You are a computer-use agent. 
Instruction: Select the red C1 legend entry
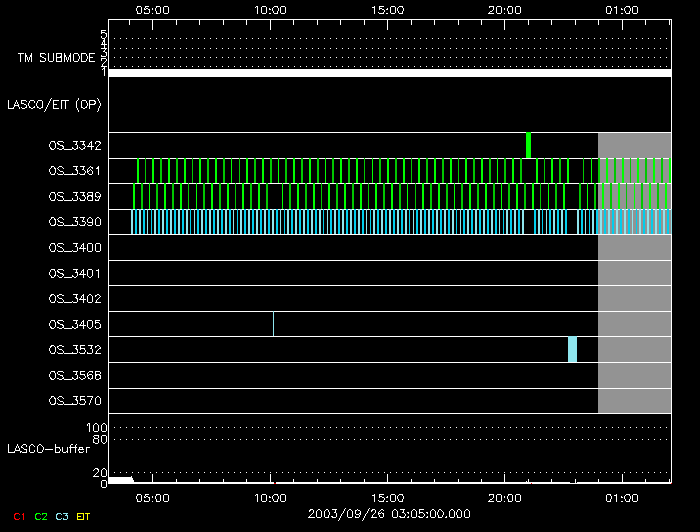click(16, 517)
